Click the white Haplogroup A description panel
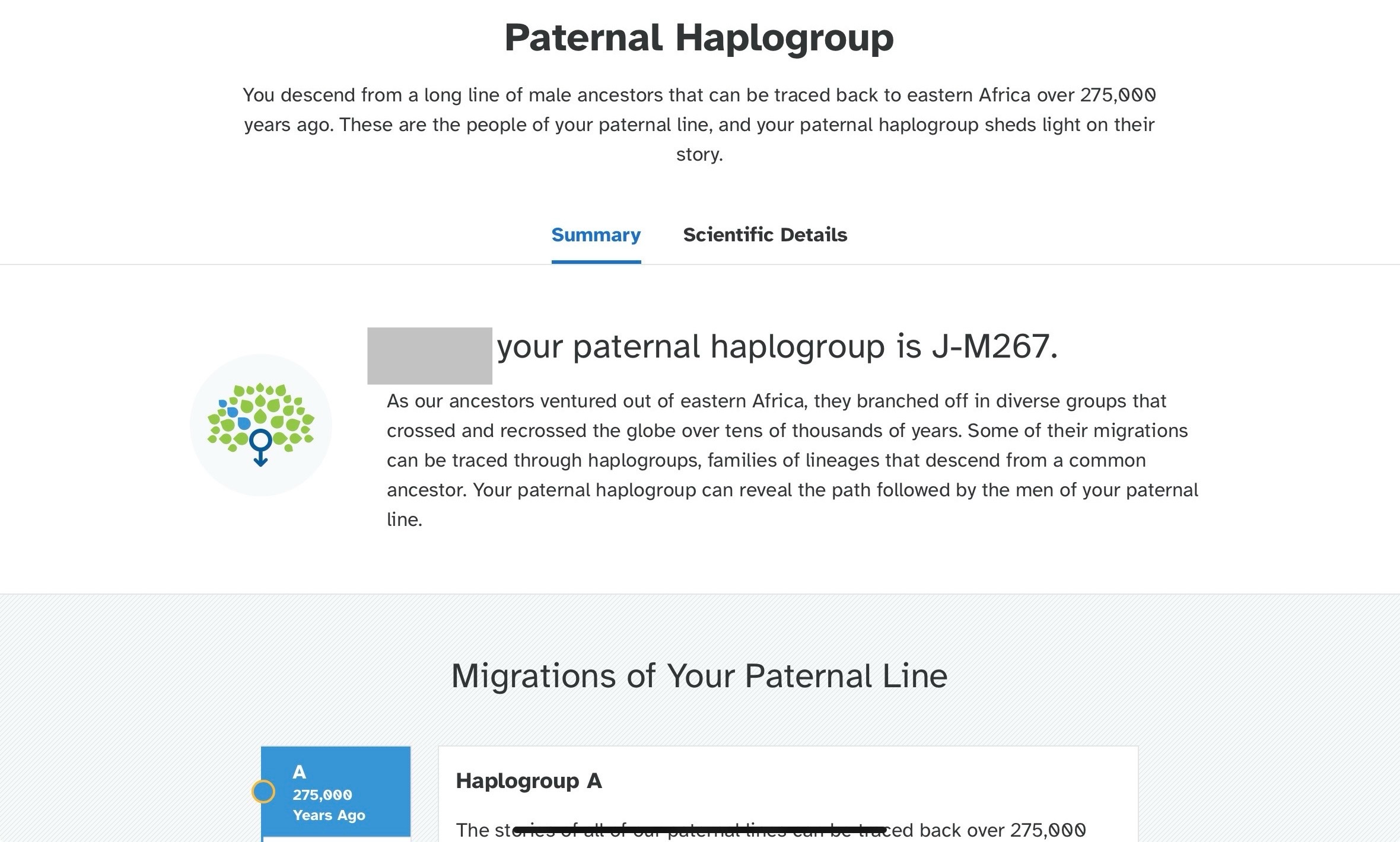1400x842 pixels. tap(788, 794)
